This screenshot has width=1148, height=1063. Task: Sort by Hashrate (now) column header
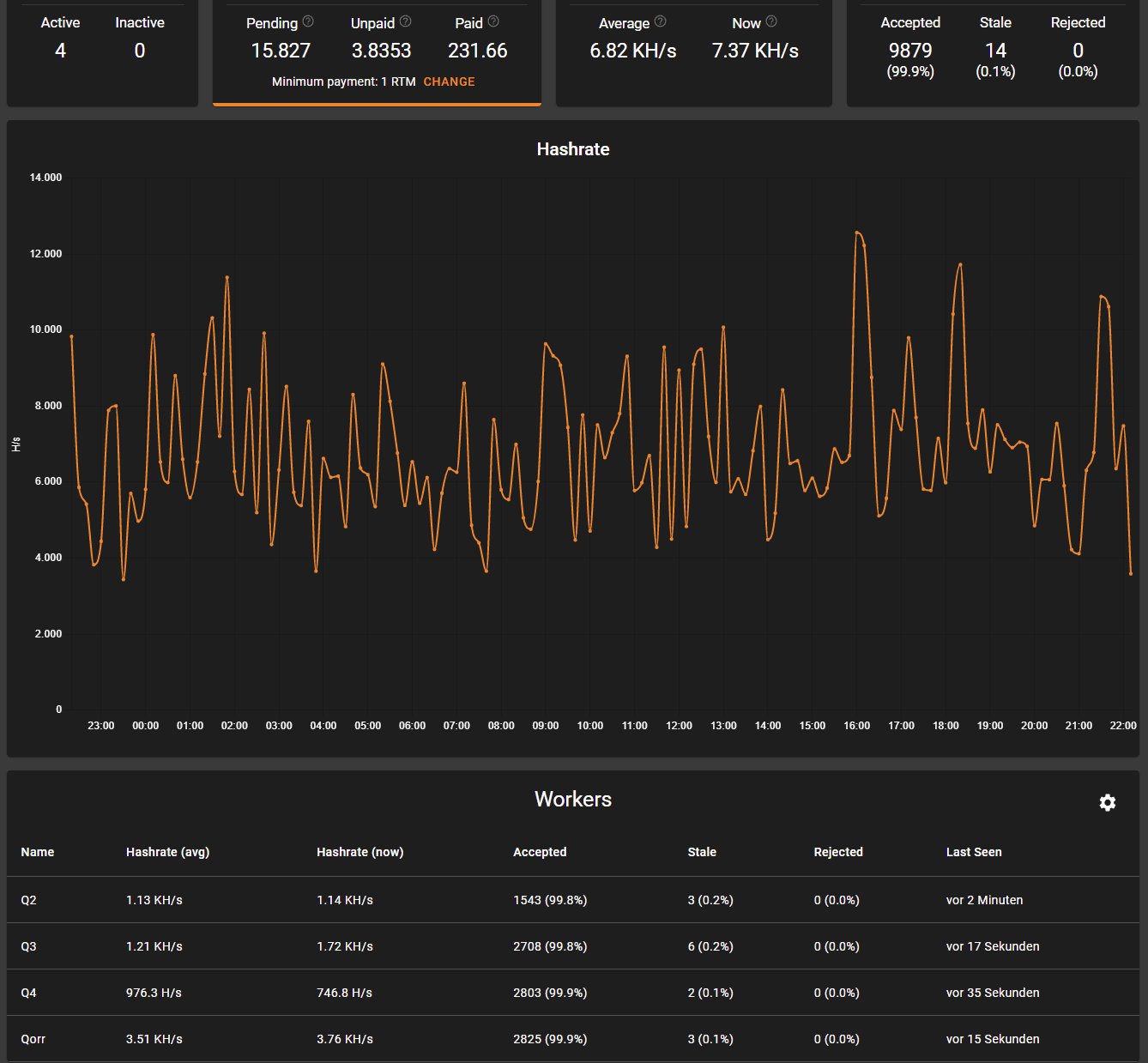click(x=360, y=852)
